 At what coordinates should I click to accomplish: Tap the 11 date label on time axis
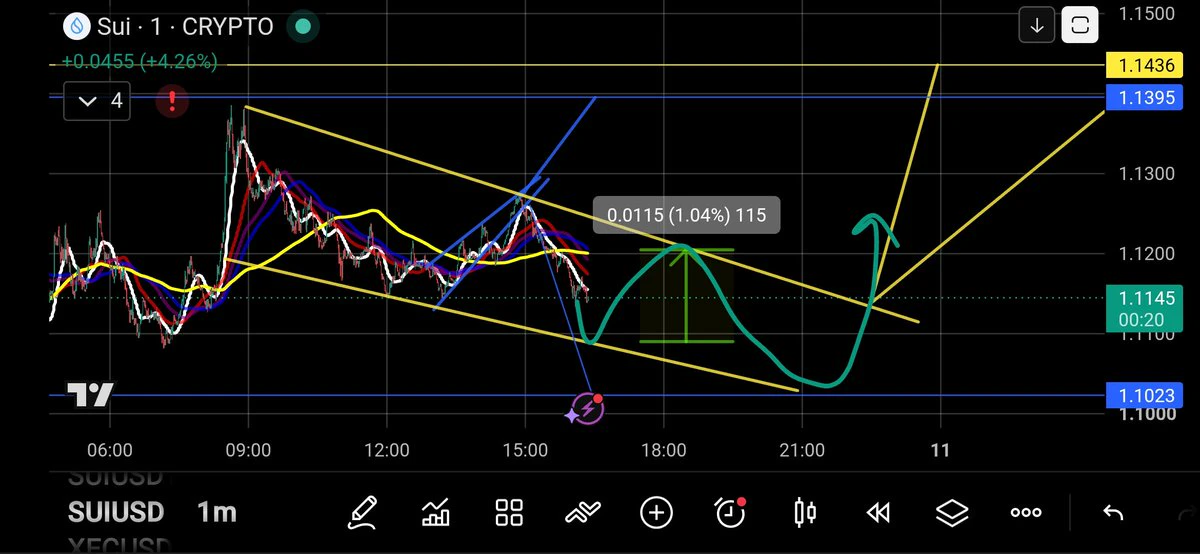pos(940,450)
